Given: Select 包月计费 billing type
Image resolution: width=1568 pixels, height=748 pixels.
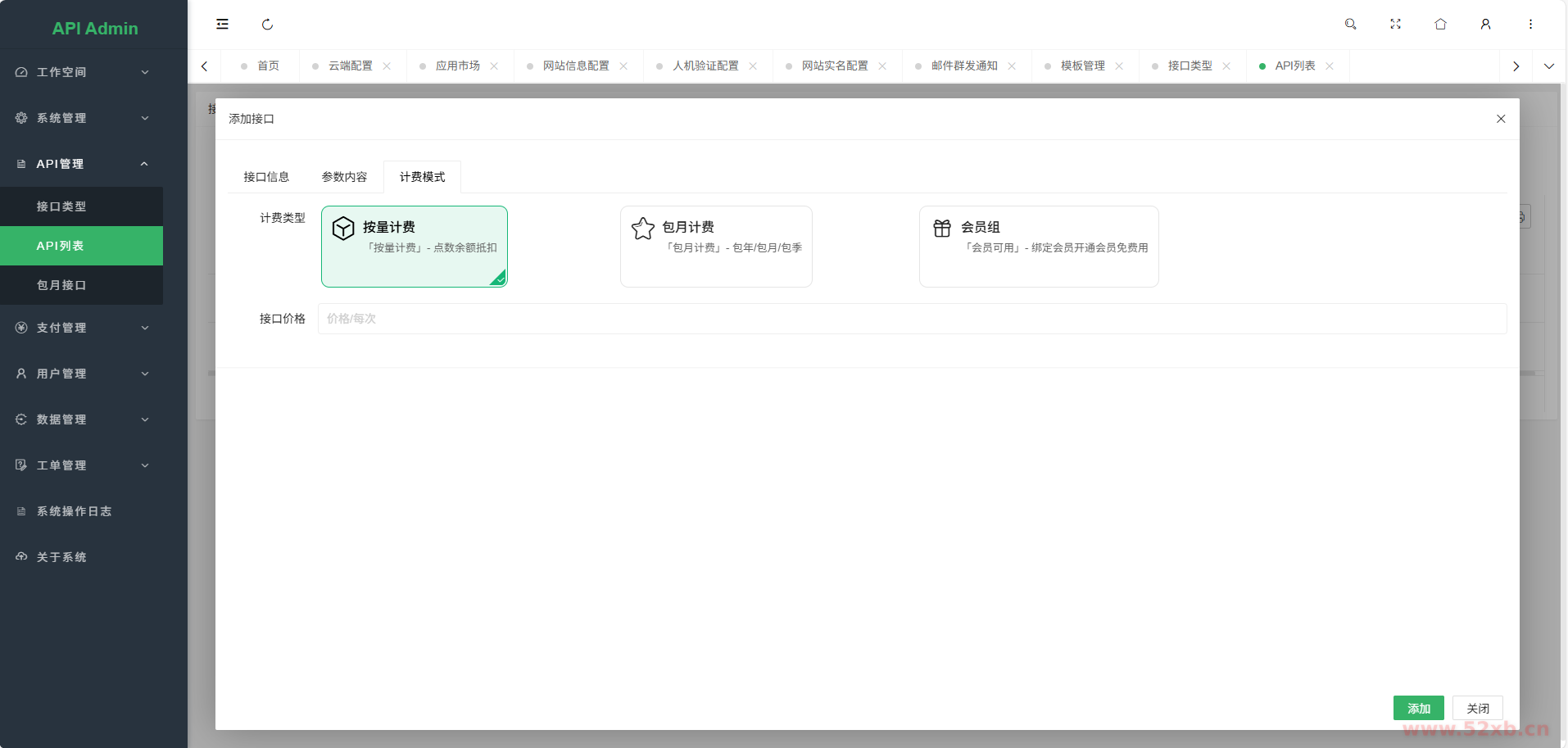Looking at the screenshot, I should click(715, 246).
